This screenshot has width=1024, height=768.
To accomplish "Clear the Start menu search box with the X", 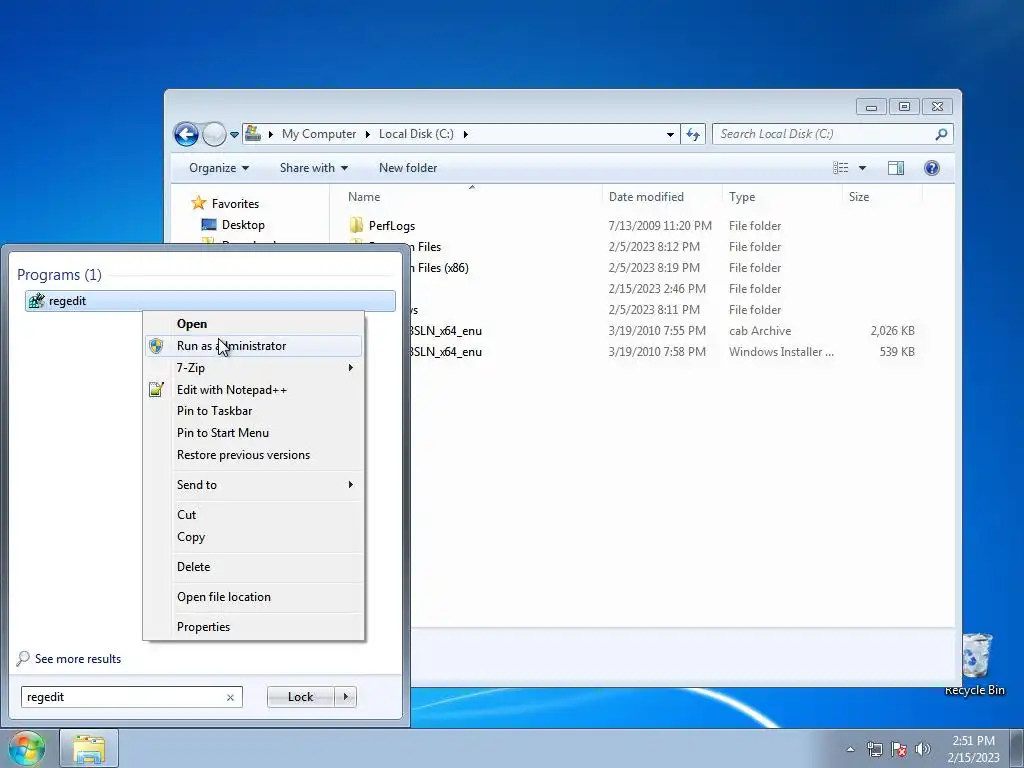I will (230, 697).
